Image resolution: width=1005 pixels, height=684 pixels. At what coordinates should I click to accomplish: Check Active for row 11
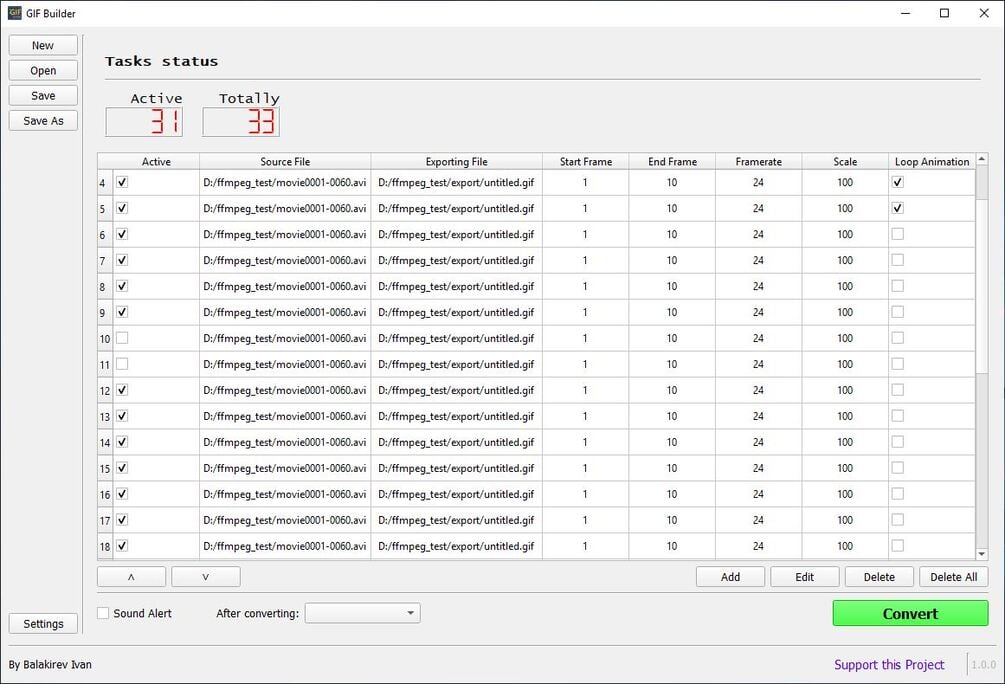coord(122,364)
